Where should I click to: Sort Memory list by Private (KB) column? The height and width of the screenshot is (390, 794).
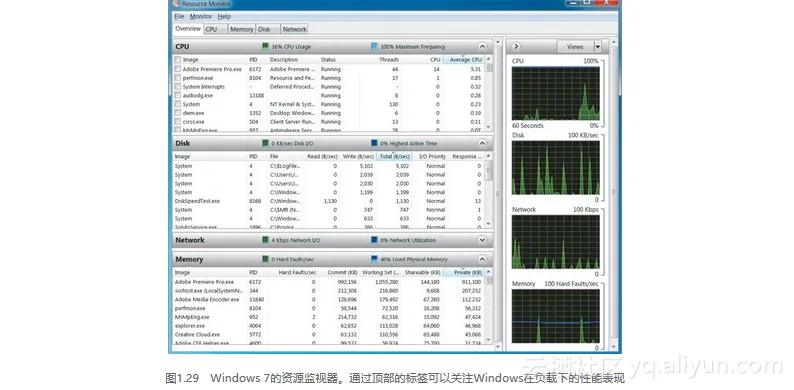click(464, 272)
